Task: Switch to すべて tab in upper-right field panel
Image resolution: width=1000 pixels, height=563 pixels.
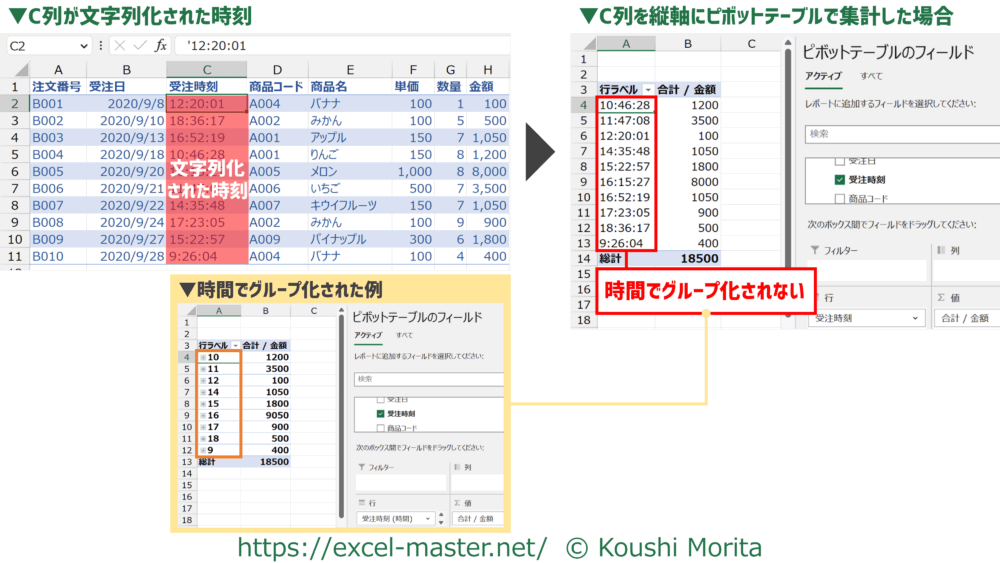Action: 871,76
